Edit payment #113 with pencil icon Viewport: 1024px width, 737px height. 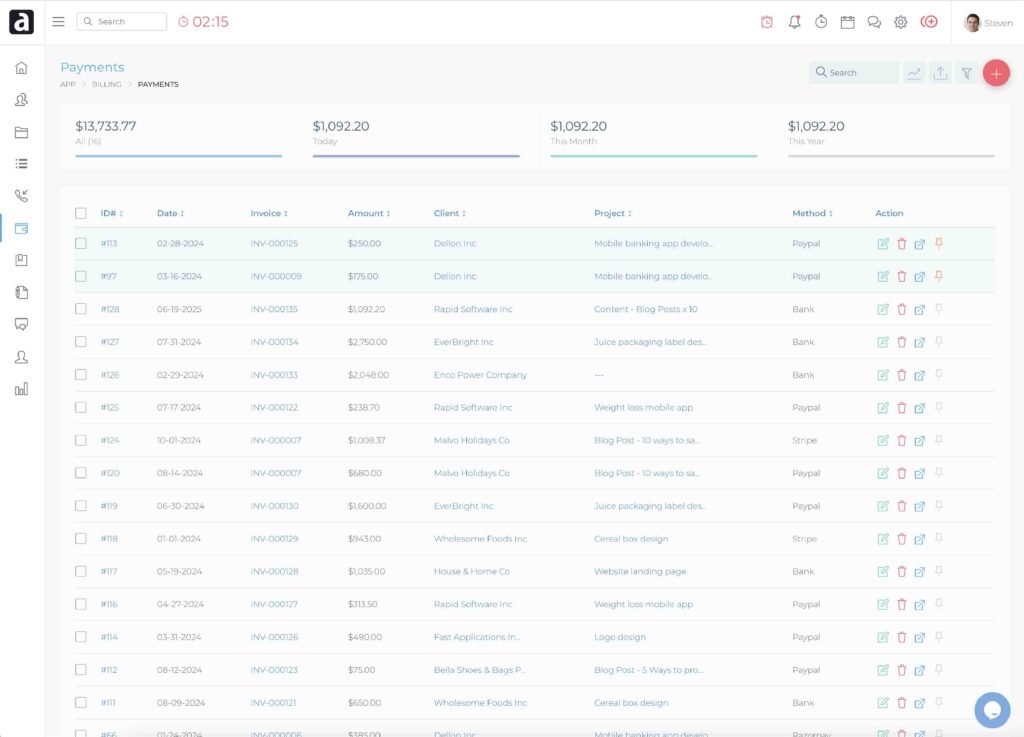pos(883,244)
